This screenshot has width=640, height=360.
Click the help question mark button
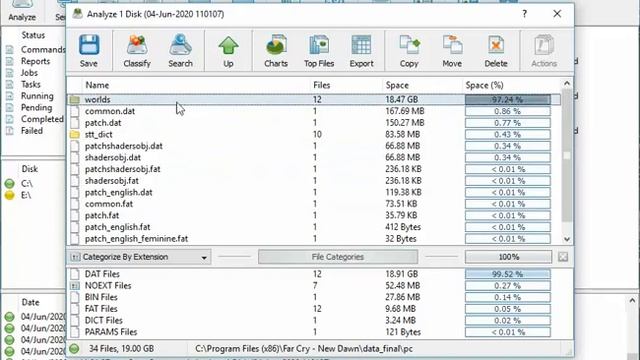point(524,14)
